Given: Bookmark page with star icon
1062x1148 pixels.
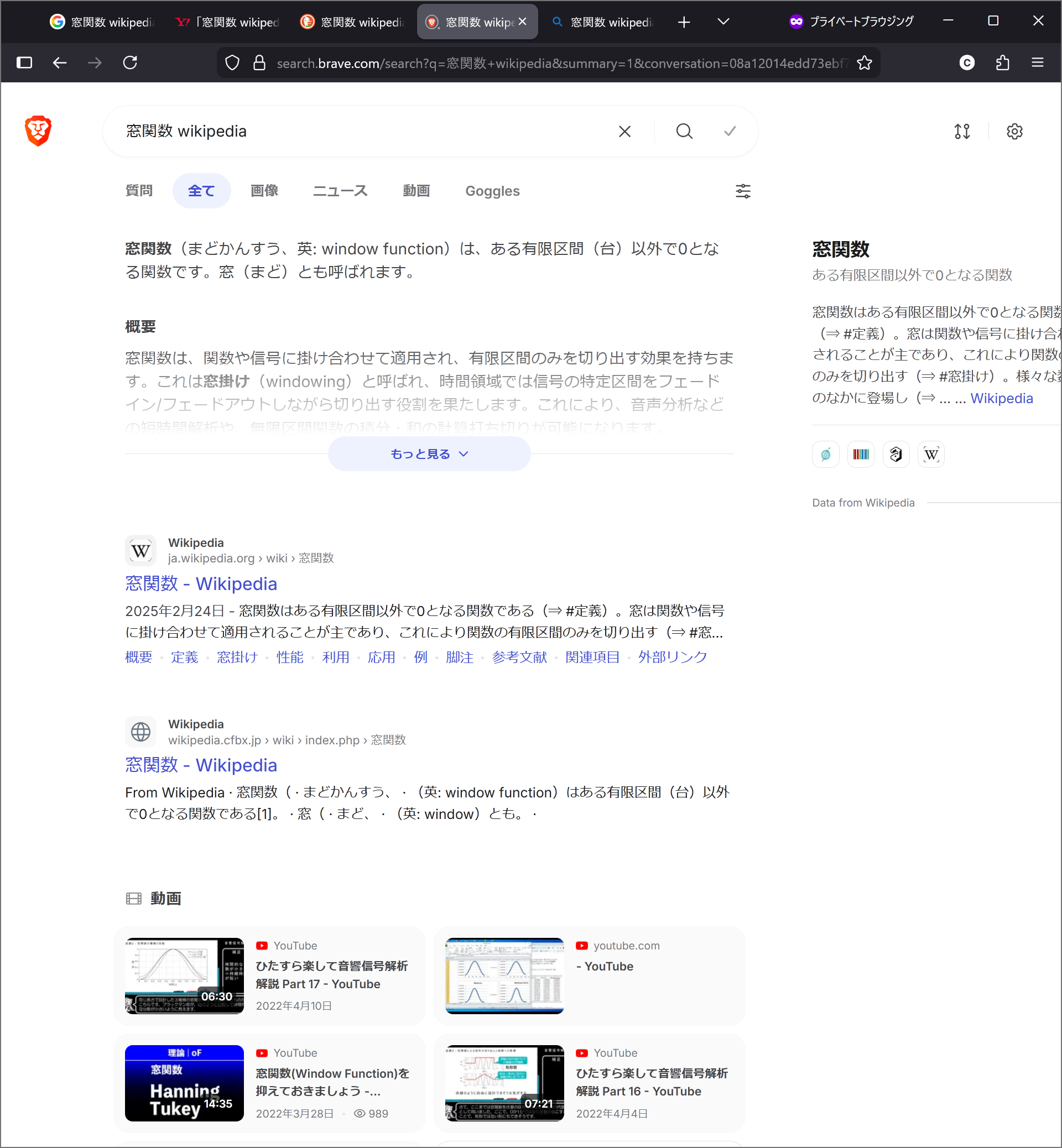Looking at the screenshot, I should [x=864, y=62].
